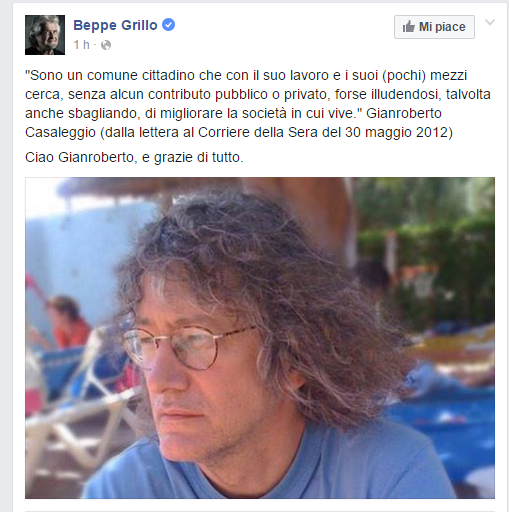Open Beppe Grillo's profile picture

[45, 35]
